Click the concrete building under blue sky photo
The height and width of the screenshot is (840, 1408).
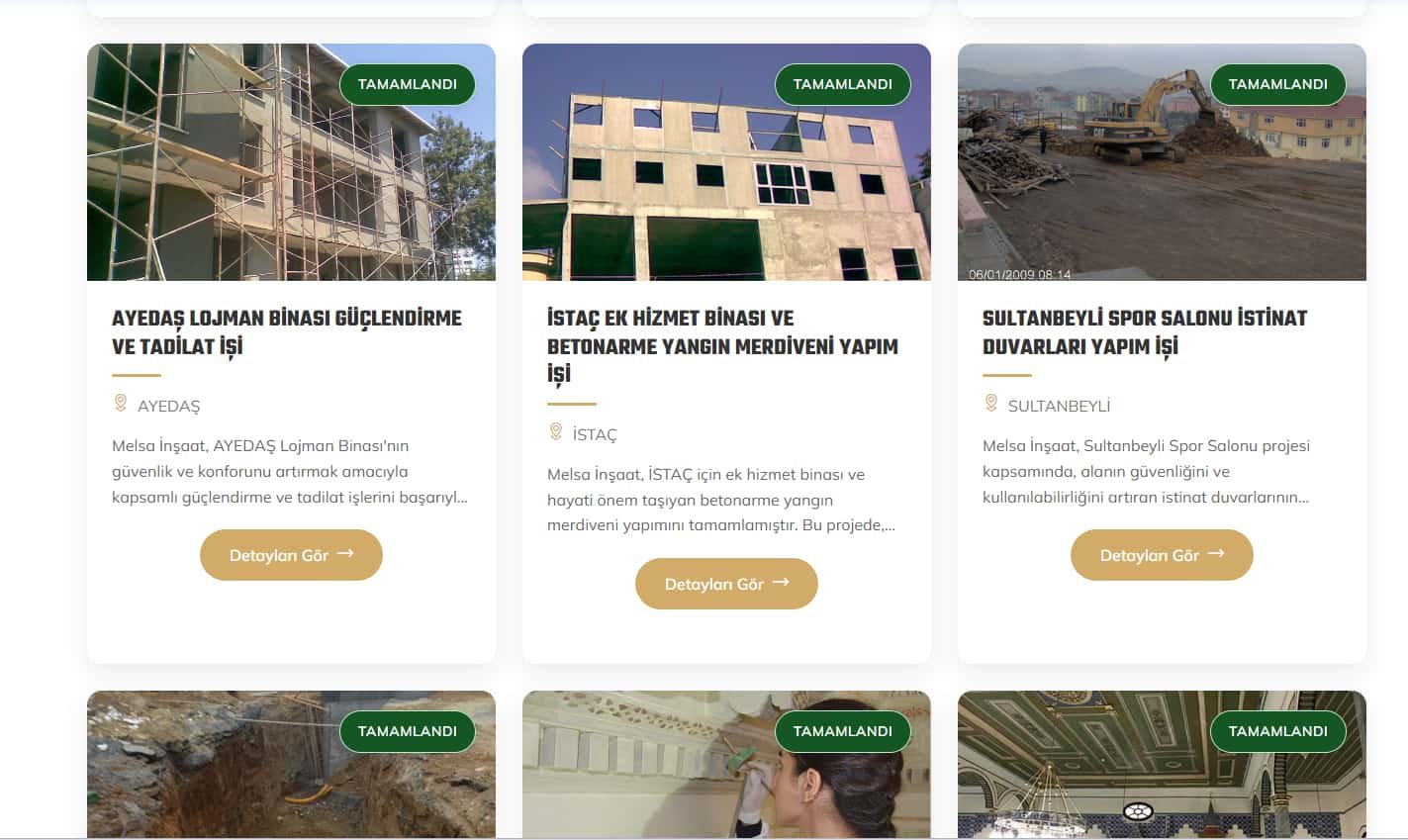pyautogui.click(x=726, y=162)
